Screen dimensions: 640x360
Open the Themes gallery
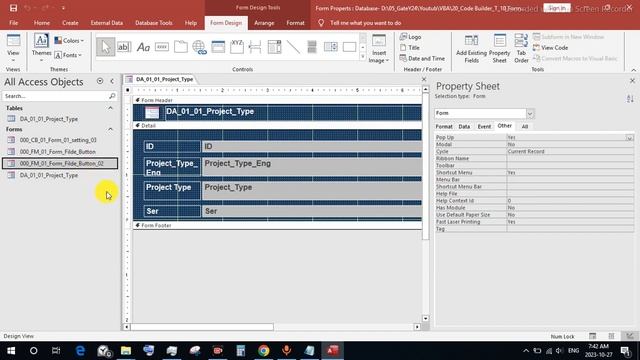(x=41, y=48)
